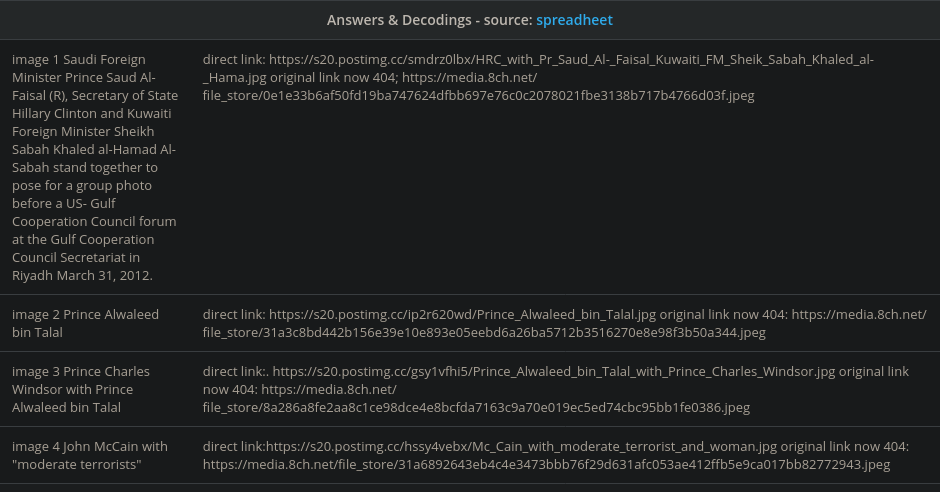Viewport: 940px width, 492px height.
Task: Select image 1 Saudi Foreign Minister description cell
Action: click(x=95, y=167)
